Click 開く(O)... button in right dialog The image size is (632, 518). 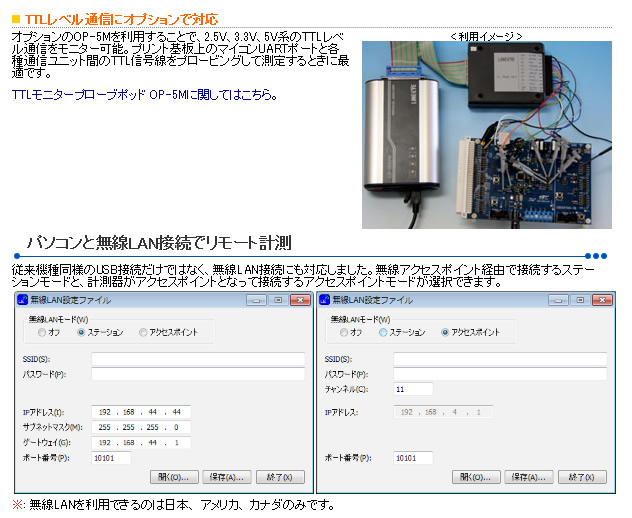coord(476,477)
